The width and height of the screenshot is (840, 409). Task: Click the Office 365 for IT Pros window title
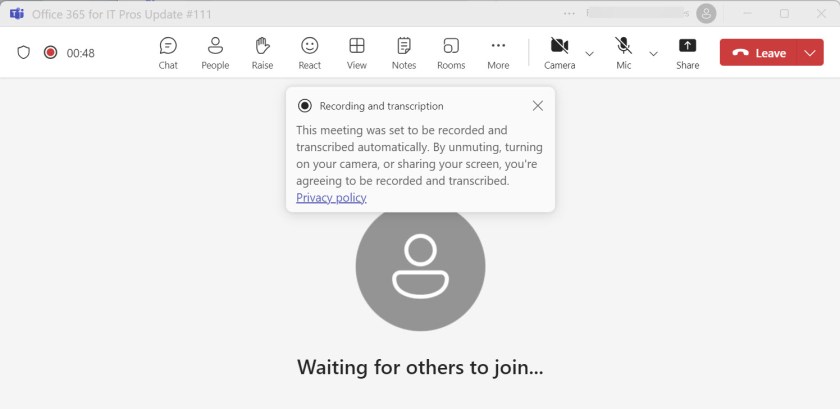coord(122,14)
